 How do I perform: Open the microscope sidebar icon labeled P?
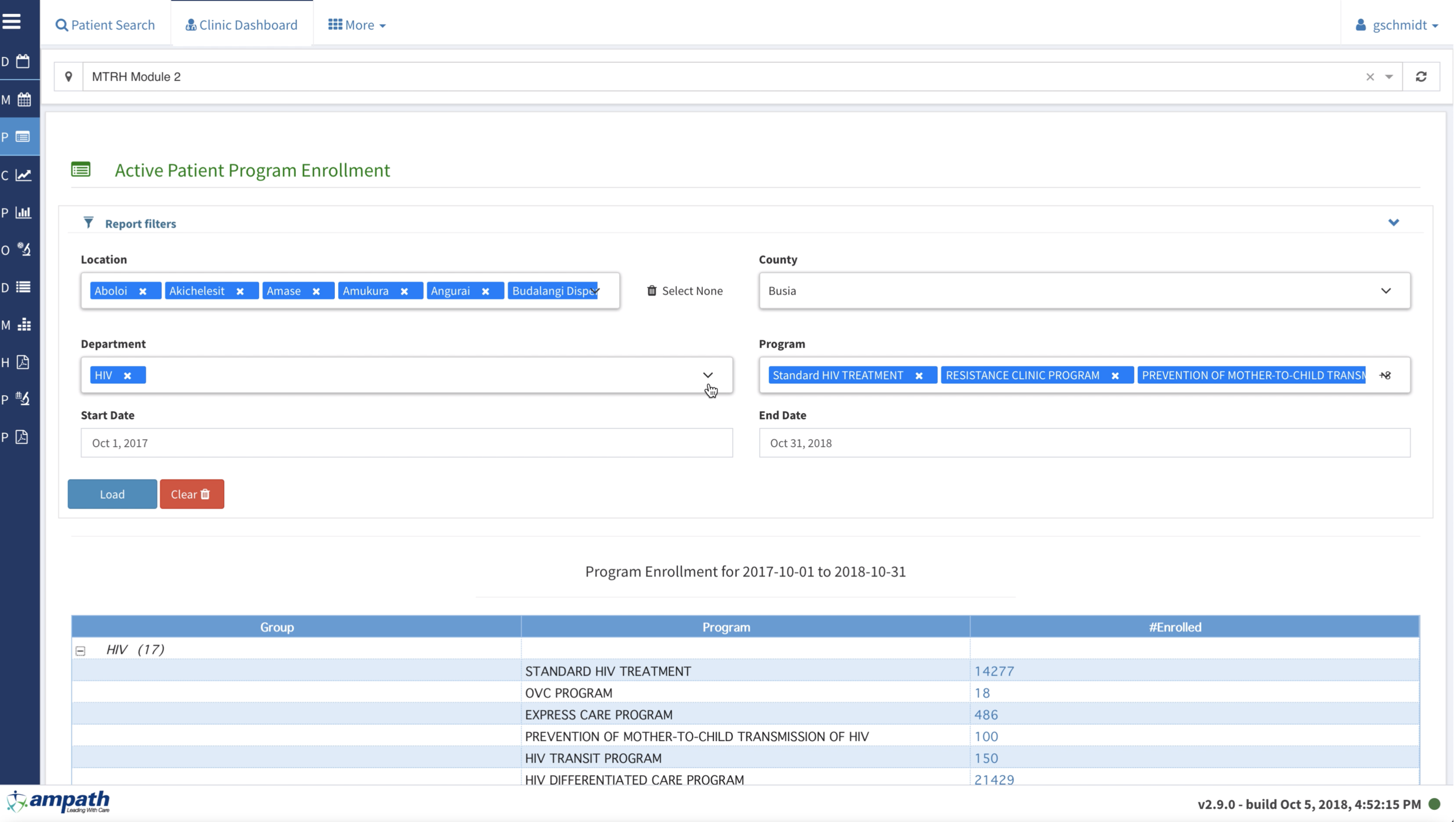tap(23, 399)
